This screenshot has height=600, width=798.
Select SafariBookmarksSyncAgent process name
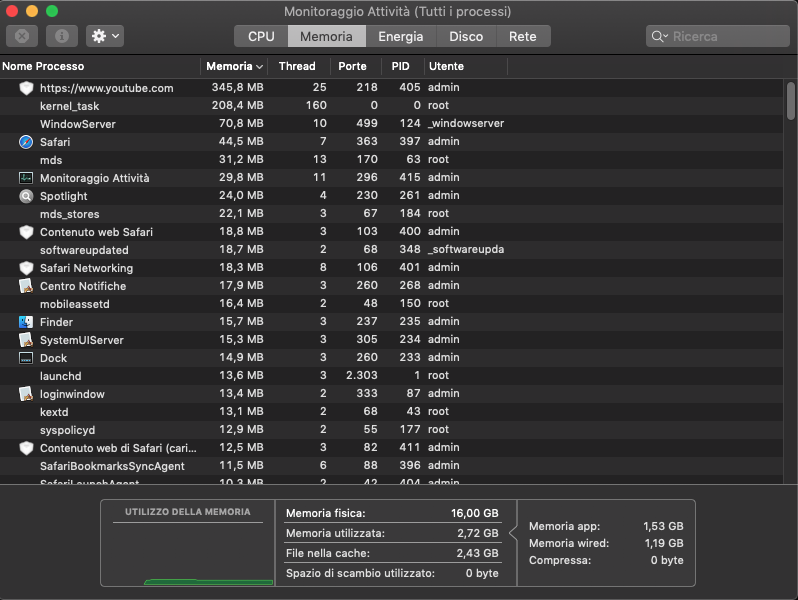tap(112, 466)
